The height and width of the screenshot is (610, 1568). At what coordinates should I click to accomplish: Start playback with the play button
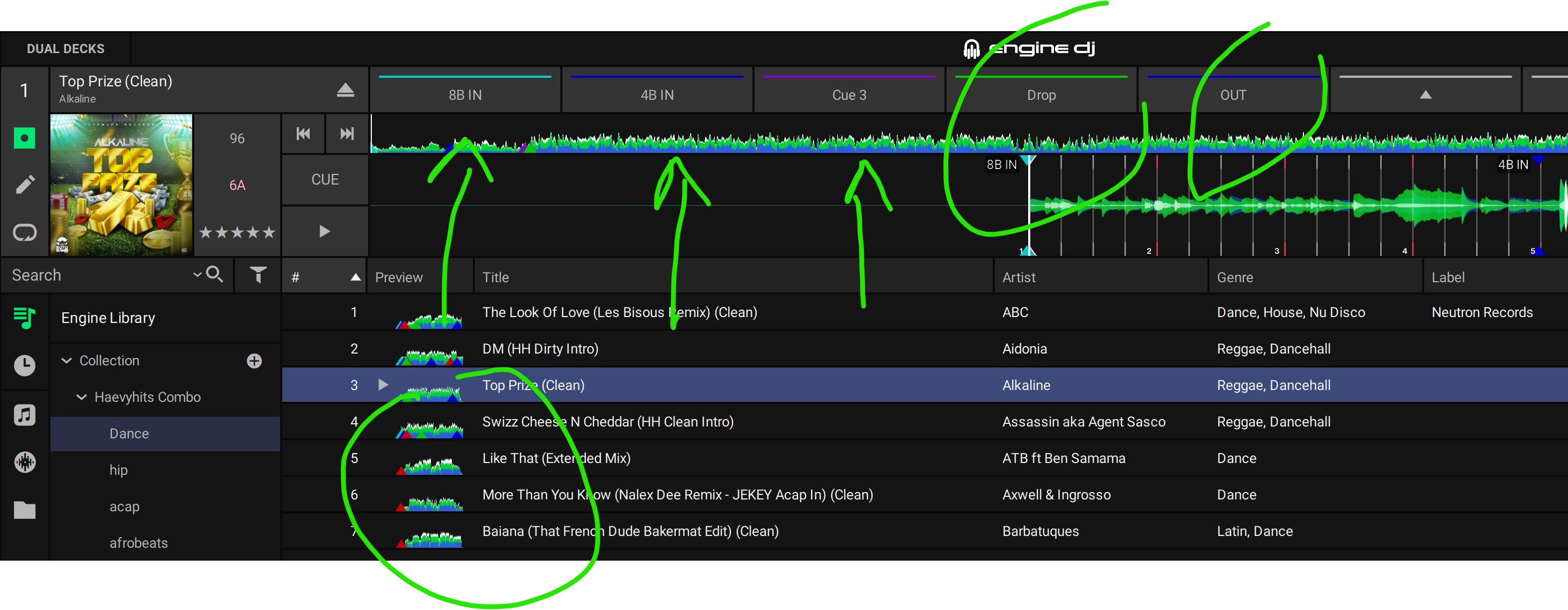point(325,231)
